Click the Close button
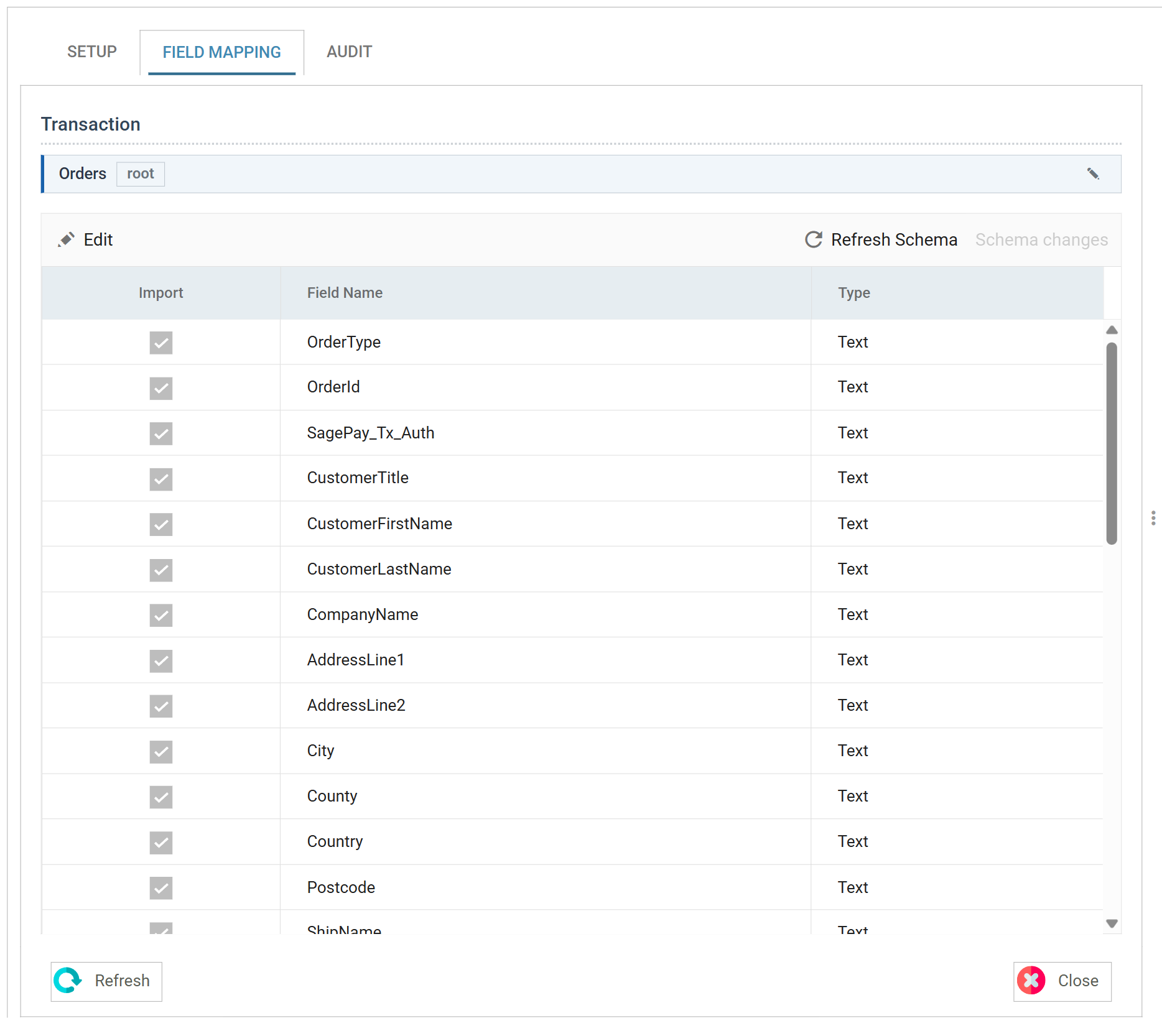Image resolution: width=1162 pixels, height=1036 pixels. 1062,981
